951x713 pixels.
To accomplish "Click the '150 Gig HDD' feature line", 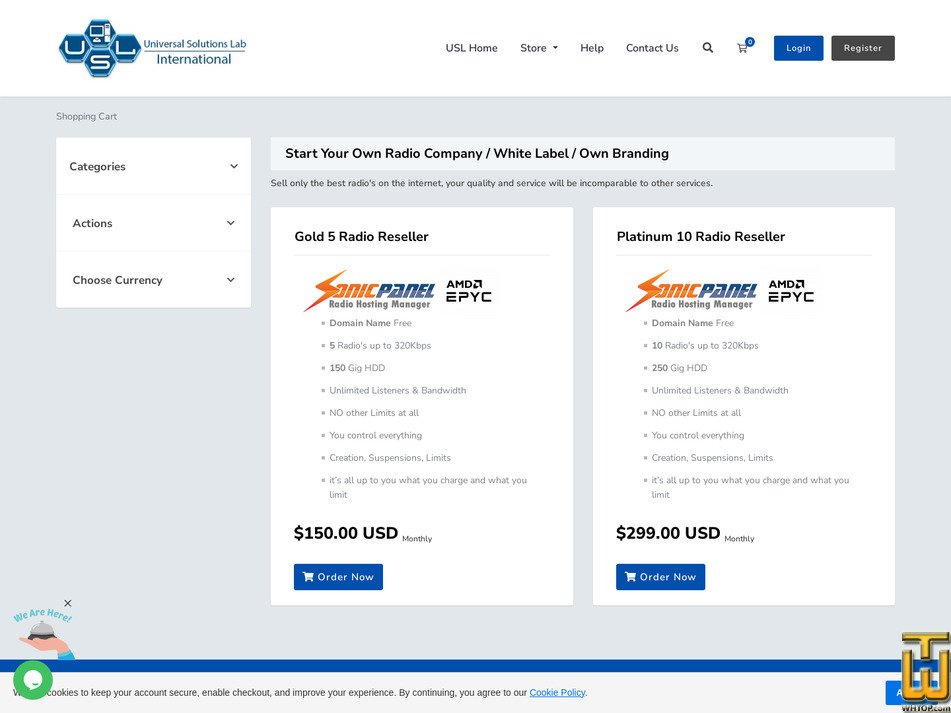I will tap(357, 368).
